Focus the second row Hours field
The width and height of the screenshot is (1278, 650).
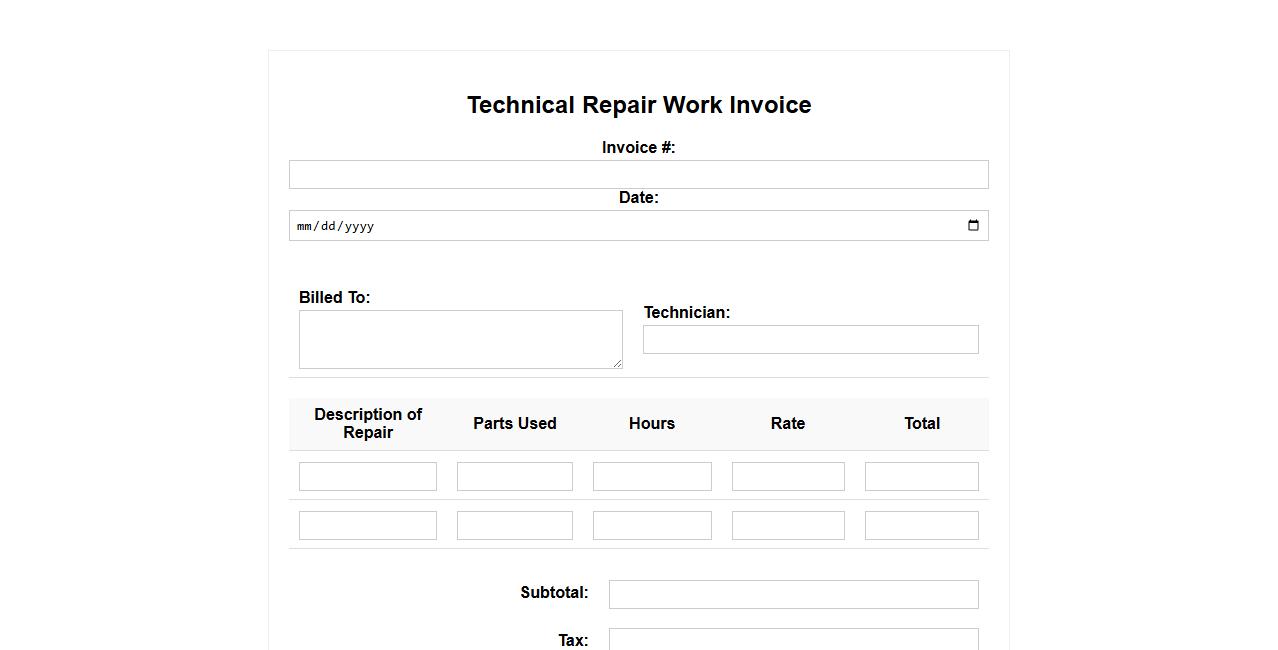point(652,526)
